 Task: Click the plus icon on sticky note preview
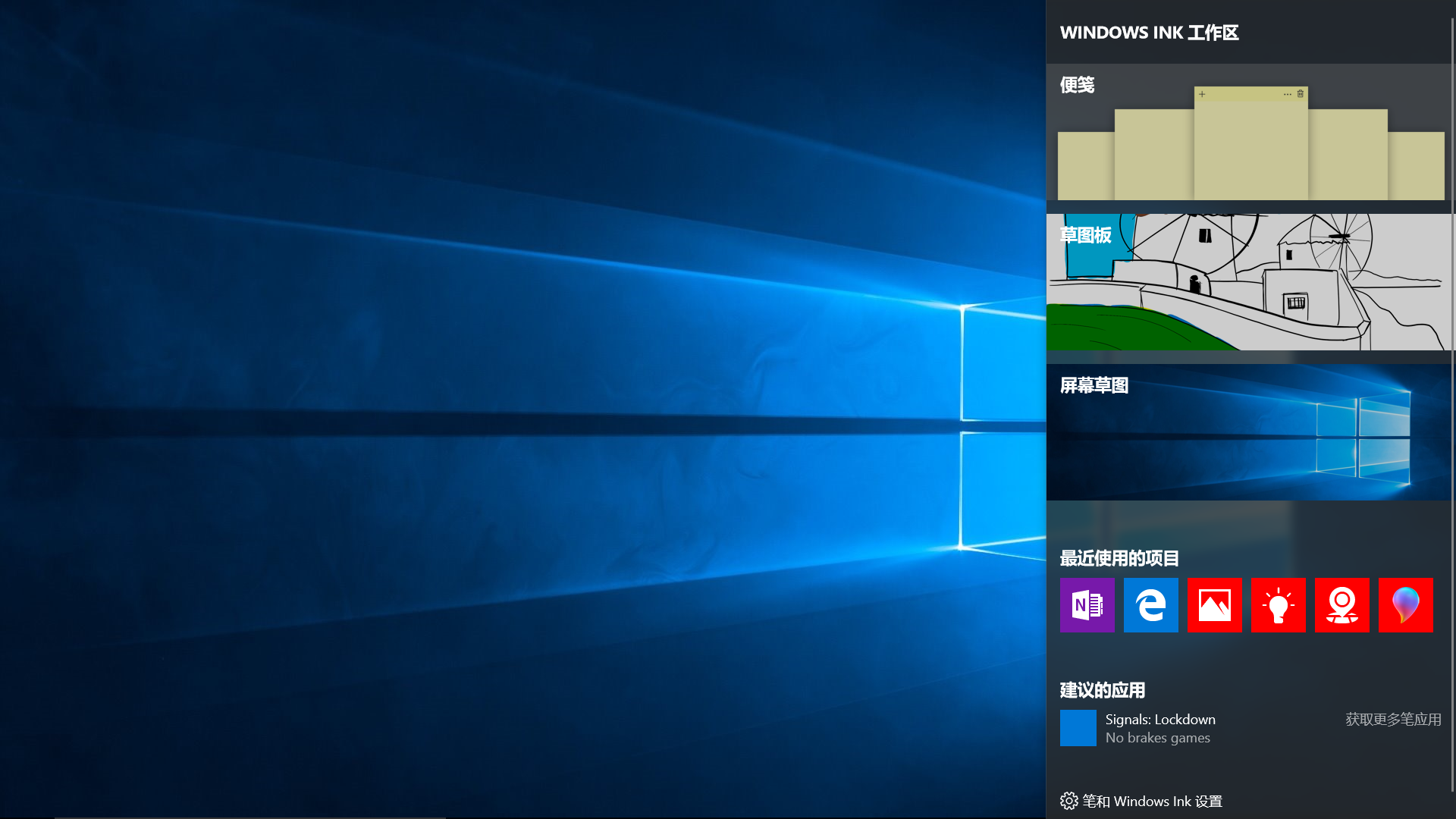1202,94
